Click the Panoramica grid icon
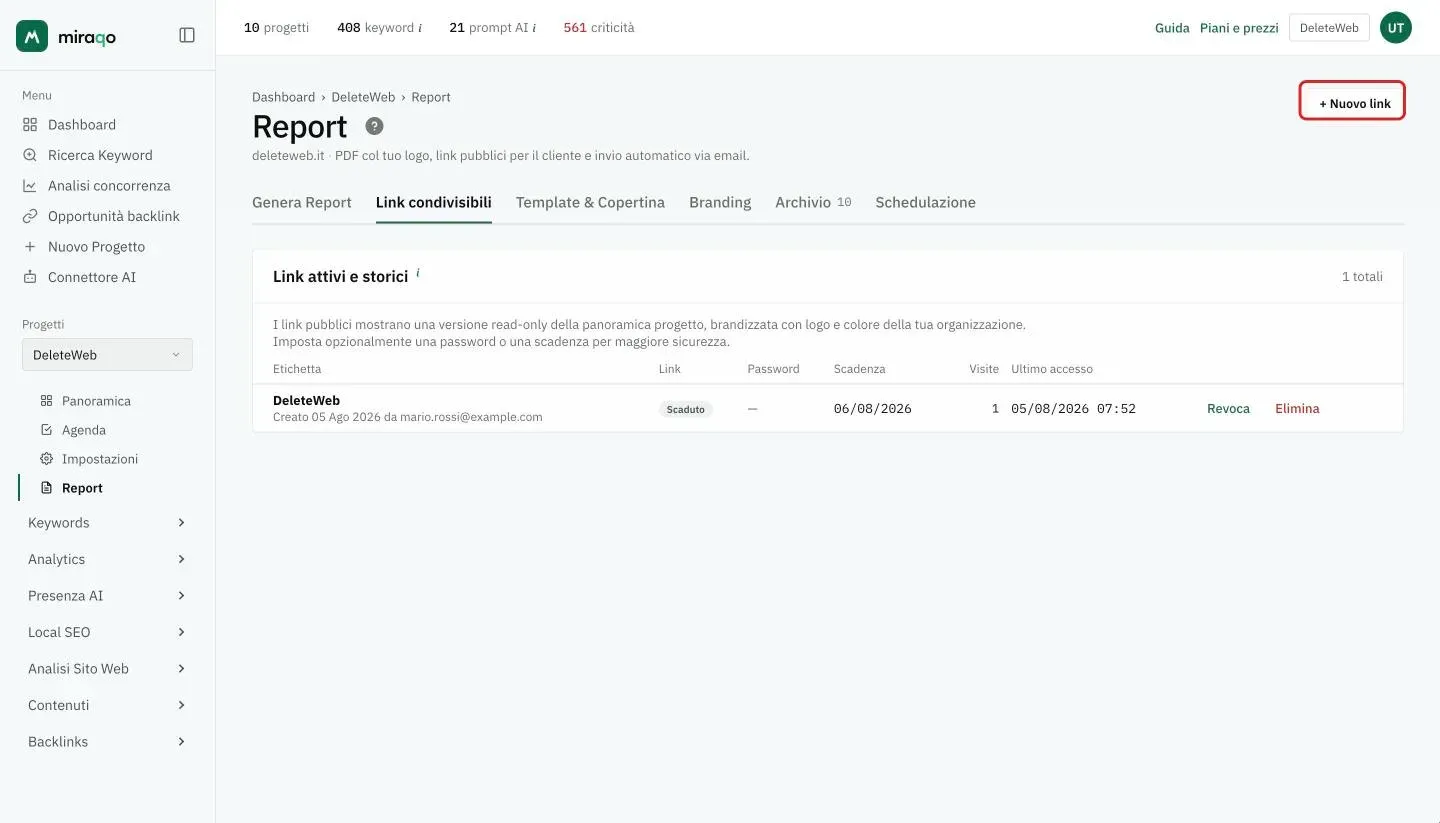Viewport: 1440px width, 823px height. pos(46,401)
